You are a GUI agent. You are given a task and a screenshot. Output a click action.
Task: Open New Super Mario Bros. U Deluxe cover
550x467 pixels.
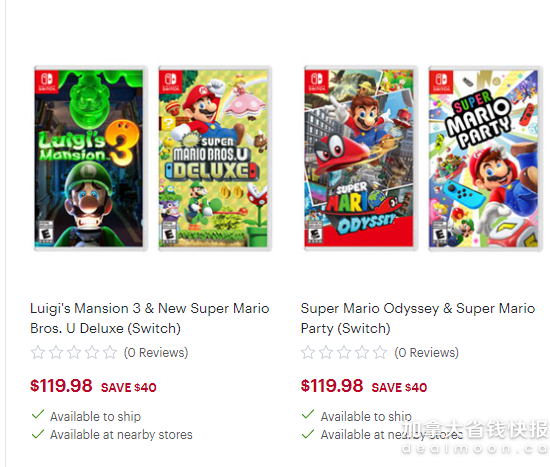pyautogui.click(x=215, y=158)
